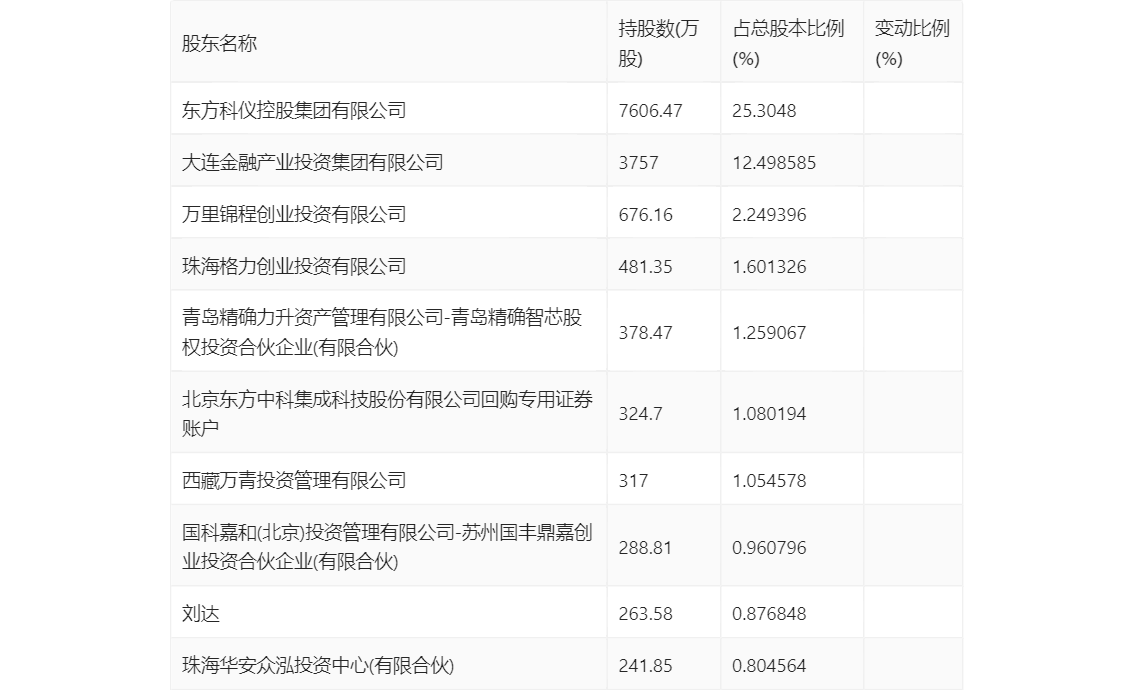Select the percentage 2.249396

[x=769, y=215]
